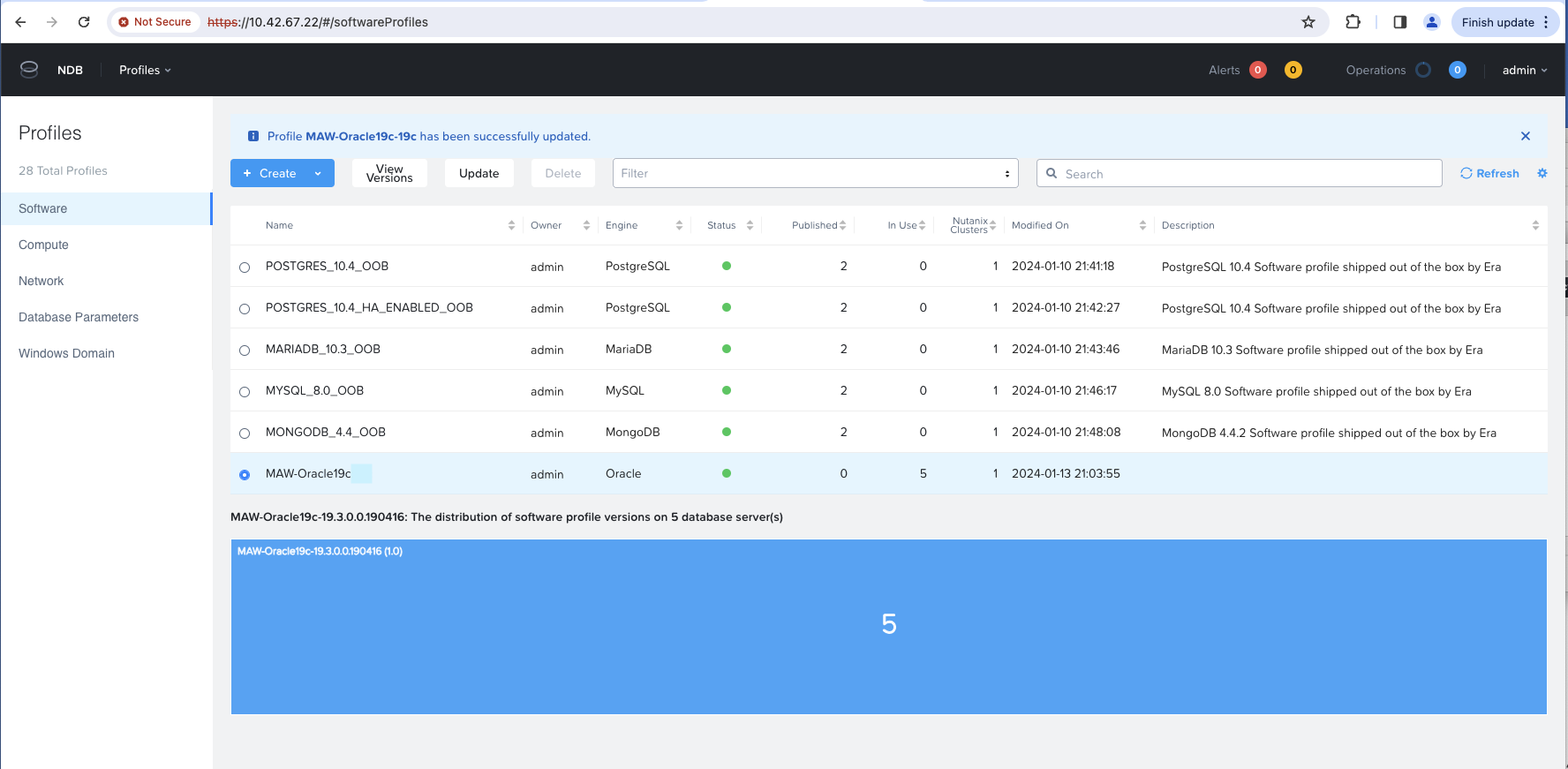Select the MONGODB_4.4_OOB radio button
Image resolution: width=1568 pixels, height=769 pixels.
(245, 434)
